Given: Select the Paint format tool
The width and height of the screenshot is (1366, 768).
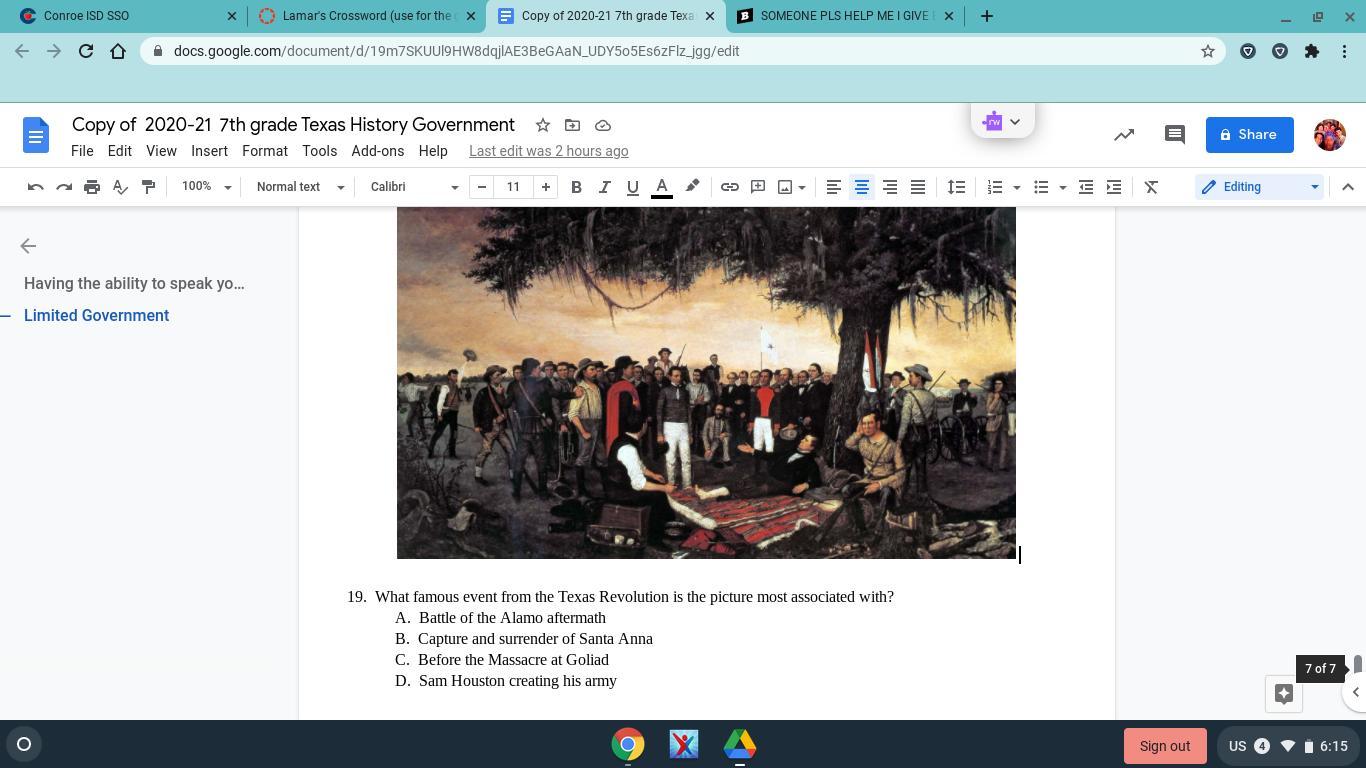Looking at the screenshot, I should pos(148,187).
